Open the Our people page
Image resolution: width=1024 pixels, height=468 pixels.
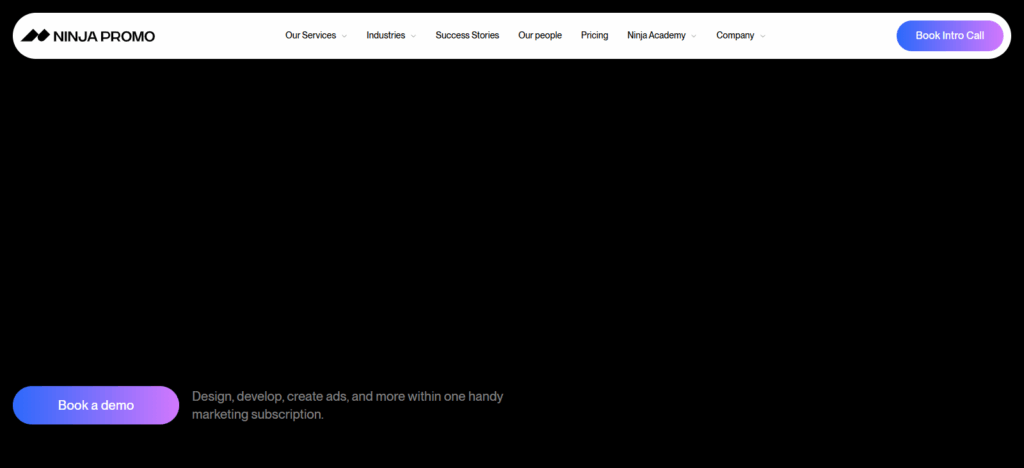540,36
